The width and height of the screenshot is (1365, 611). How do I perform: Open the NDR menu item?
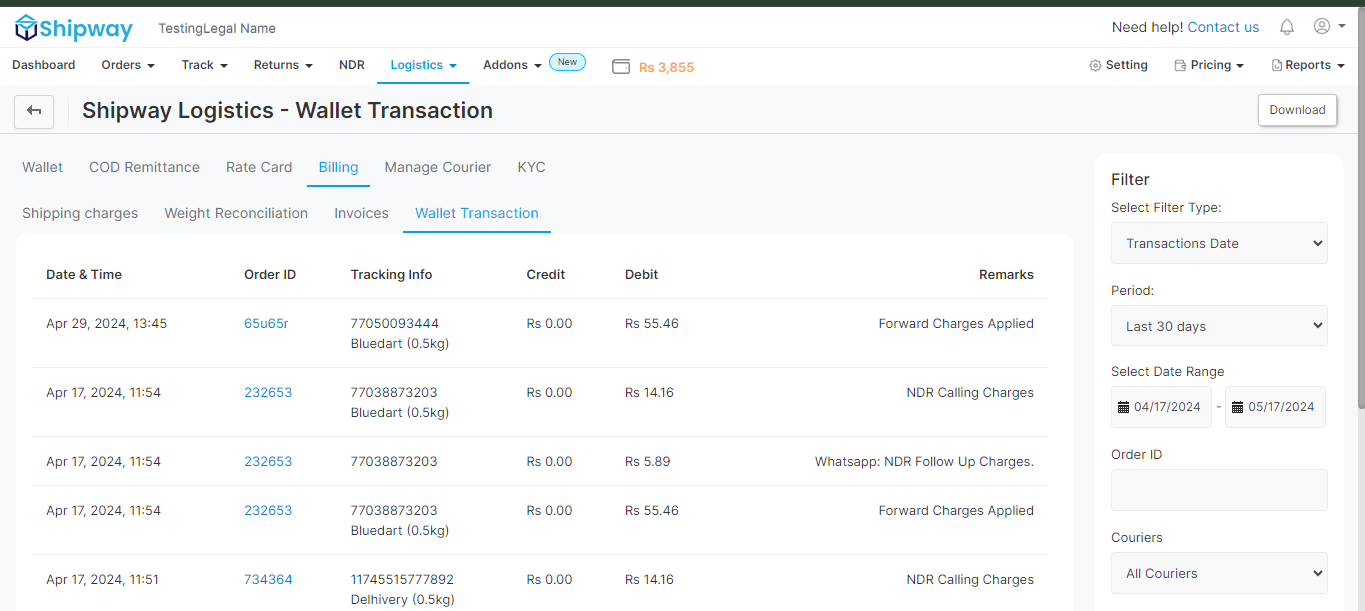(352, 65)
